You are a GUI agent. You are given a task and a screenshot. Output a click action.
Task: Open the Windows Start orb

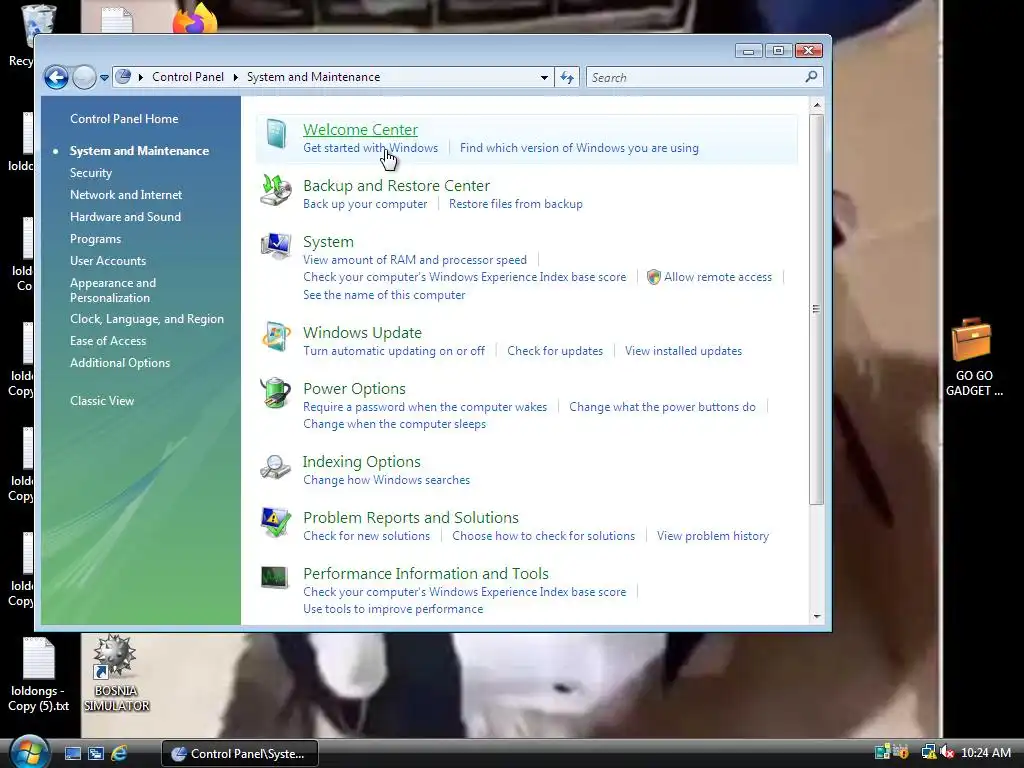30,752
